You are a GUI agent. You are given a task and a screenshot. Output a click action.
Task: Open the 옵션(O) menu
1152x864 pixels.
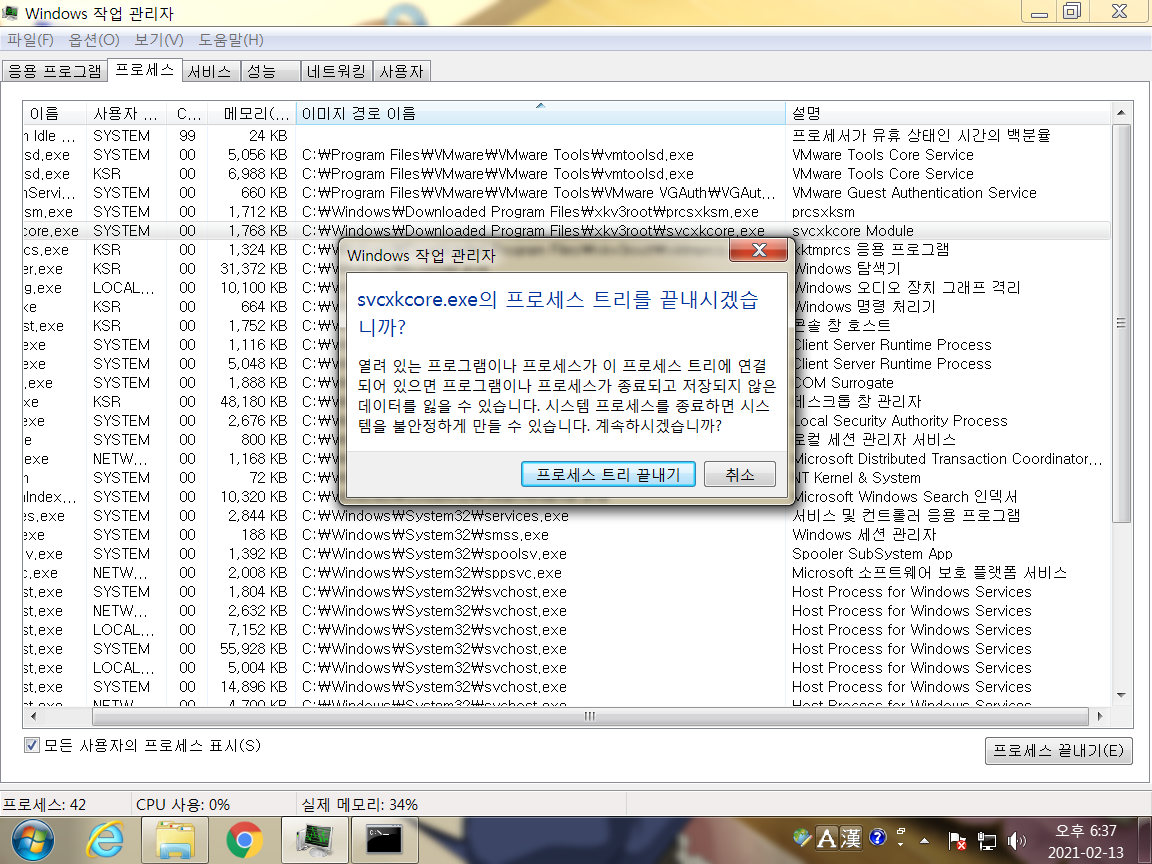(93, 40)
